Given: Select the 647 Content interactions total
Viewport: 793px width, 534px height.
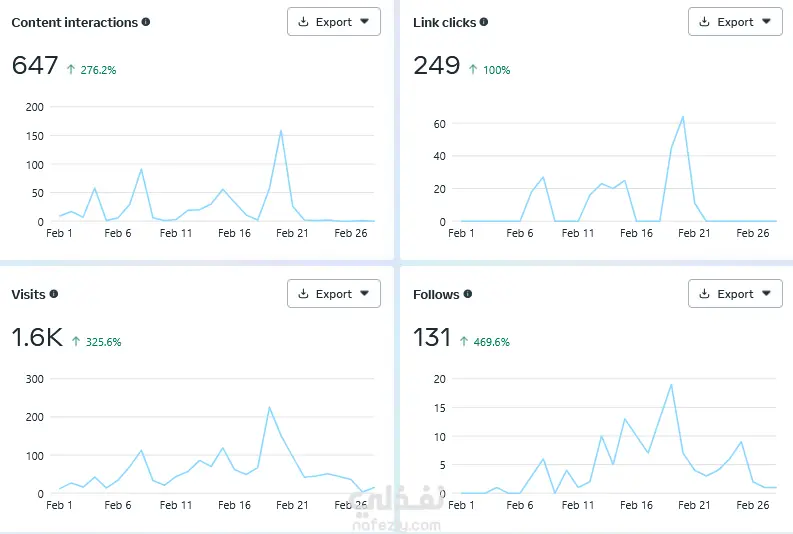Looking at the screenshot, I should point(35,66).
